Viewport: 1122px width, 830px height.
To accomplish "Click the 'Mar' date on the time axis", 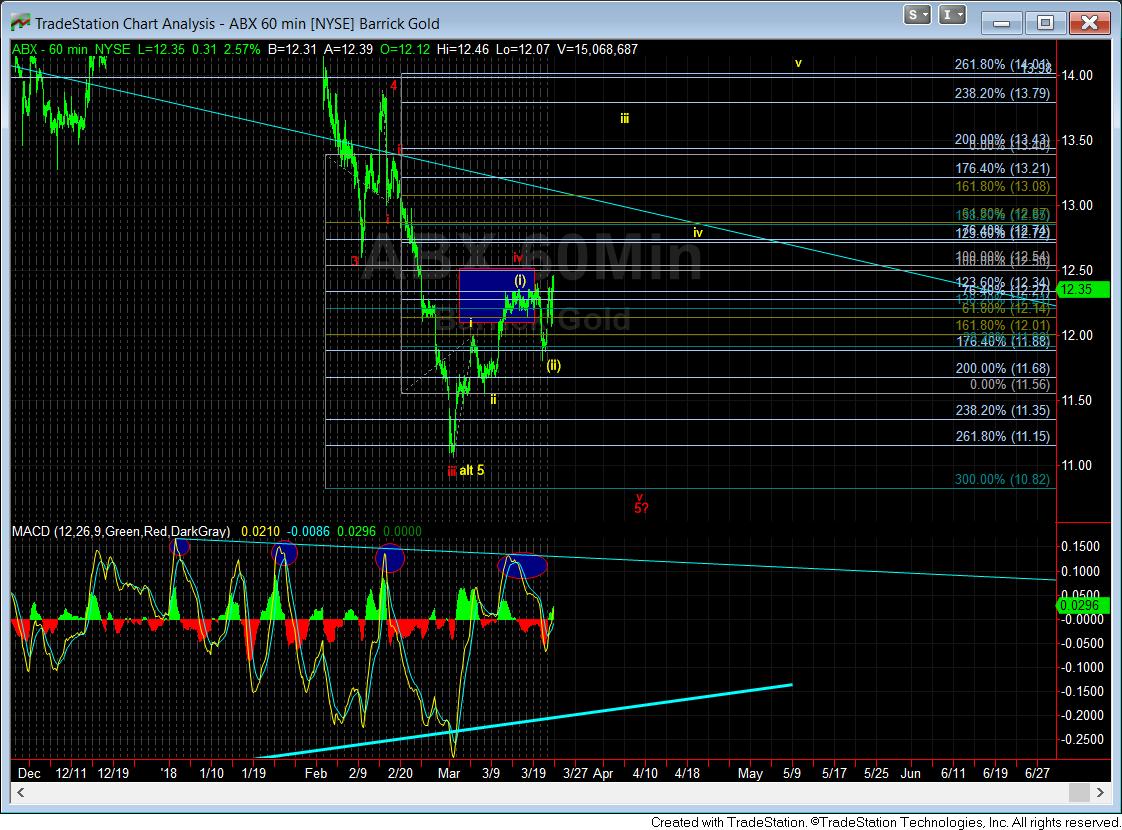I will coord(448,773).
